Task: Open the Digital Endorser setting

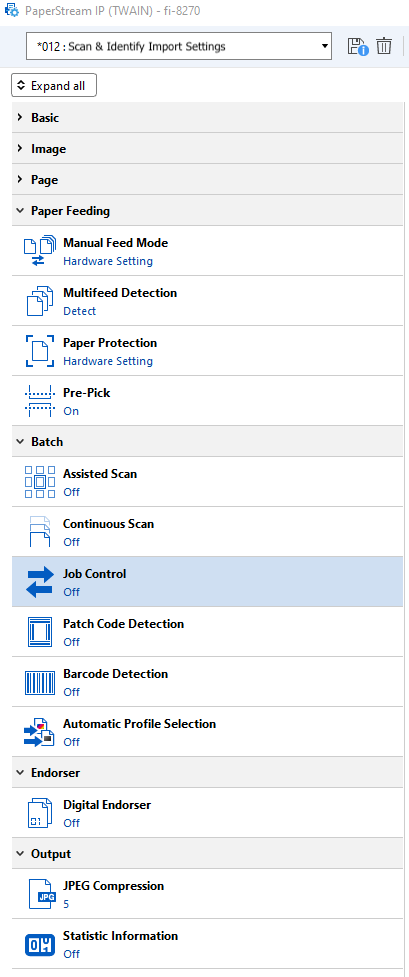Action: click(207, 813)
